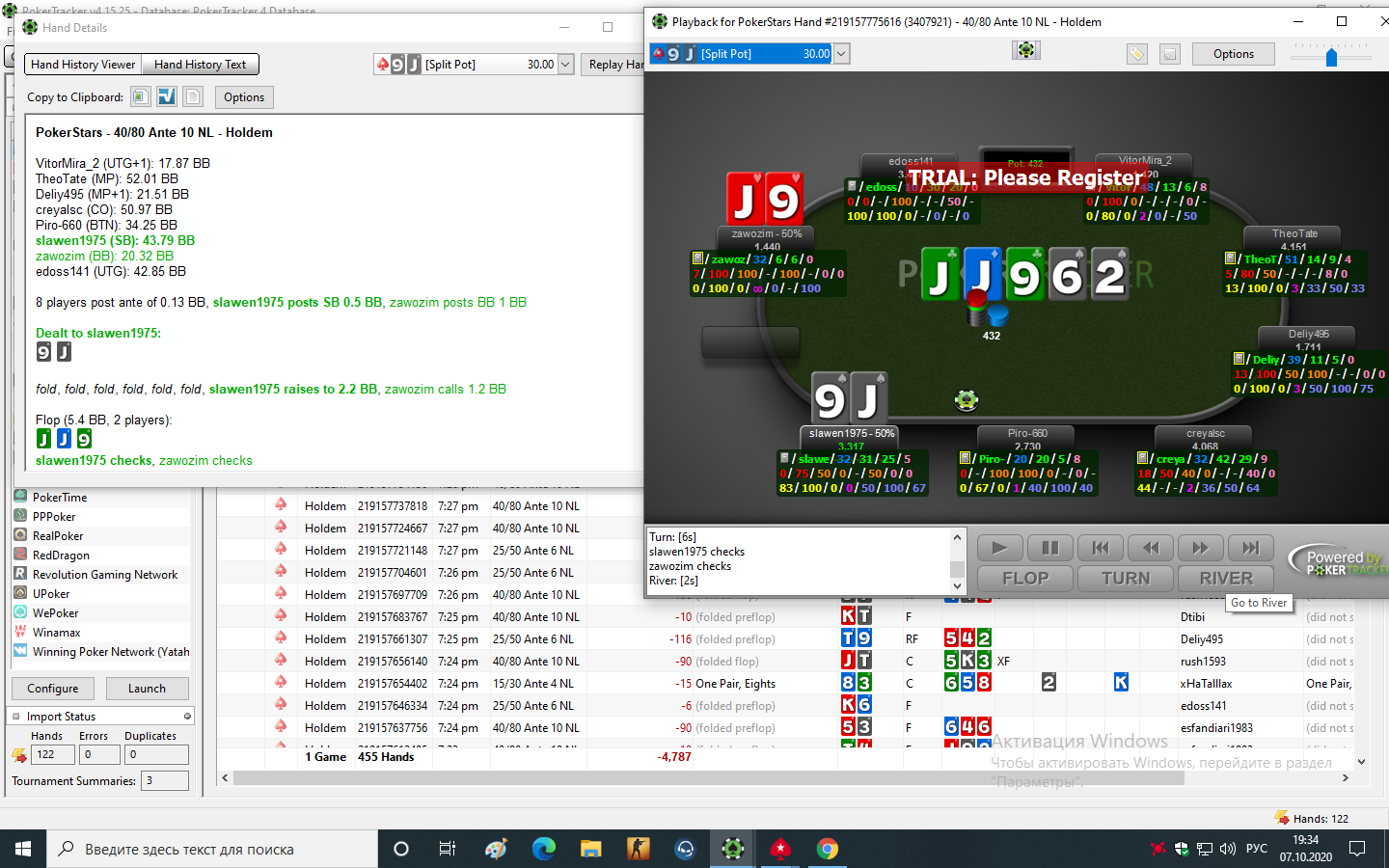Open the replayer Options button

1234,54
